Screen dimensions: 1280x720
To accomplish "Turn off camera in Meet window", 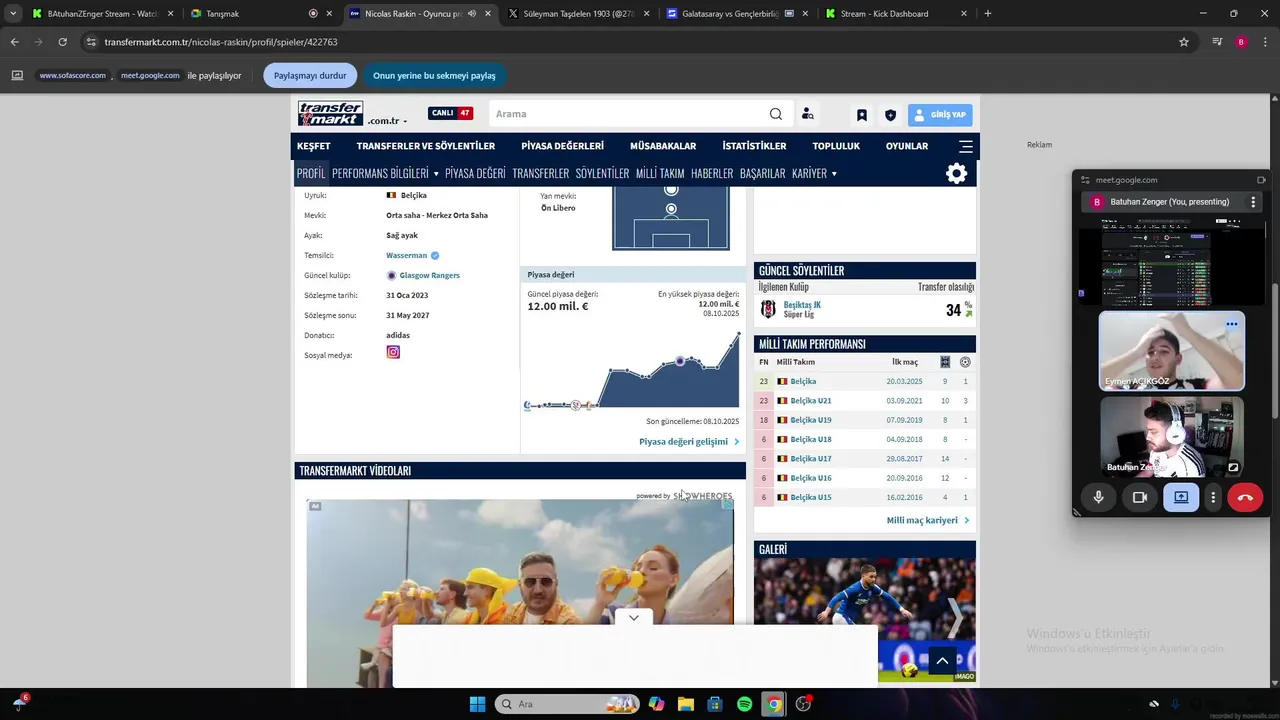I will tap(1139, 497).
